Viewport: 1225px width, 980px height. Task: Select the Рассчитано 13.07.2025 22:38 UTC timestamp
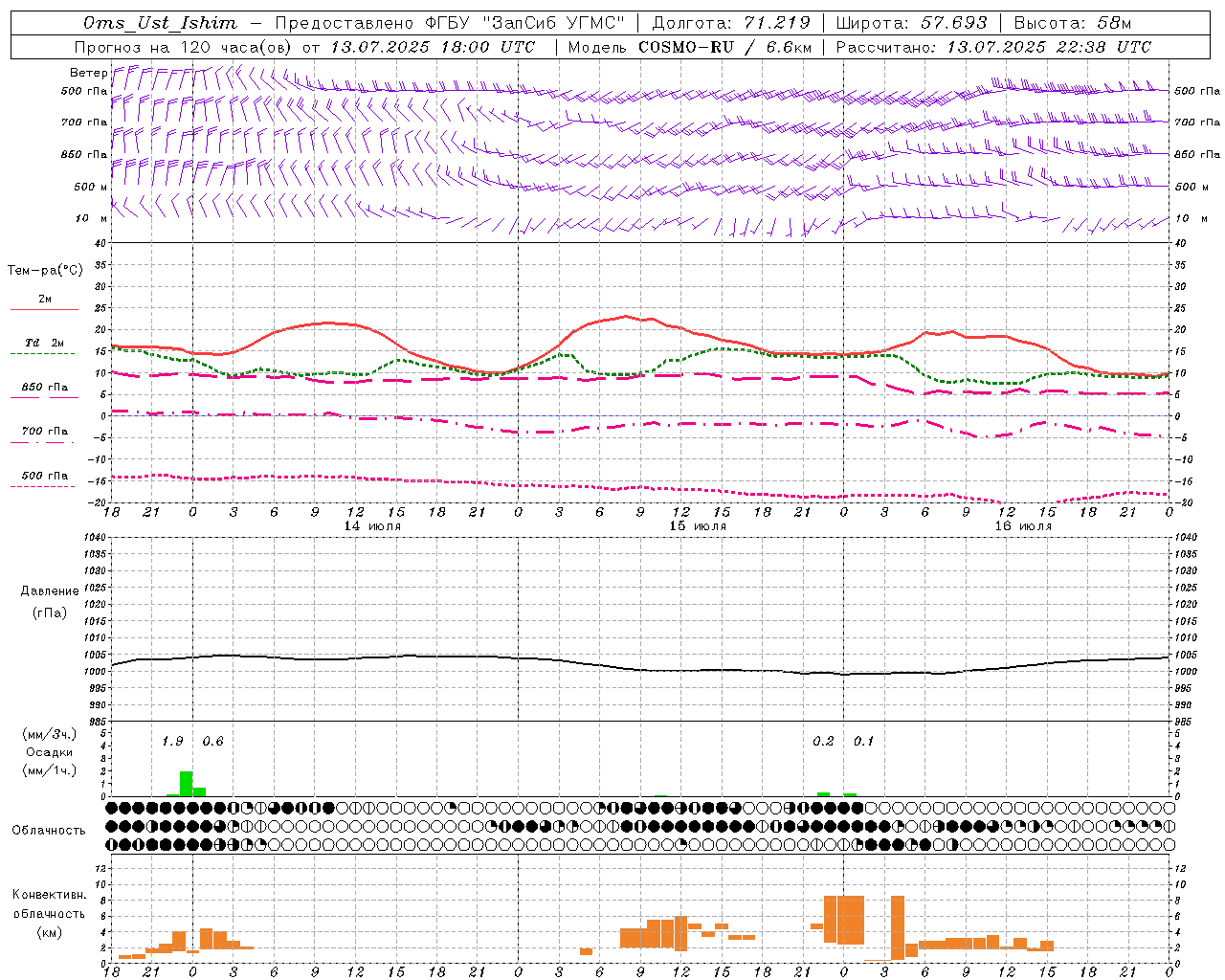pyautogui.click(x=993, y=47)
